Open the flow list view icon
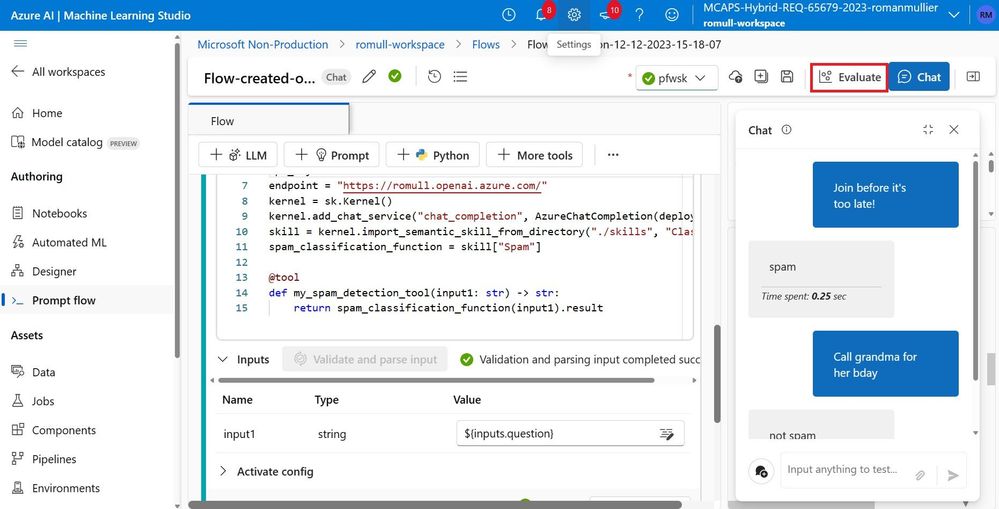The width and height of the screenshot is (999, 509). [x=461, y=76]
